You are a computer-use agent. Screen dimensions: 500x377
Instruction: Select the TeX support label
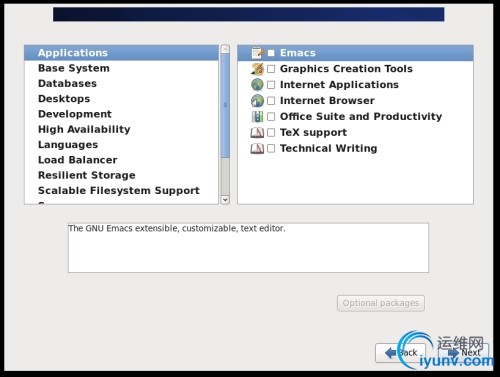pos(313,133)
